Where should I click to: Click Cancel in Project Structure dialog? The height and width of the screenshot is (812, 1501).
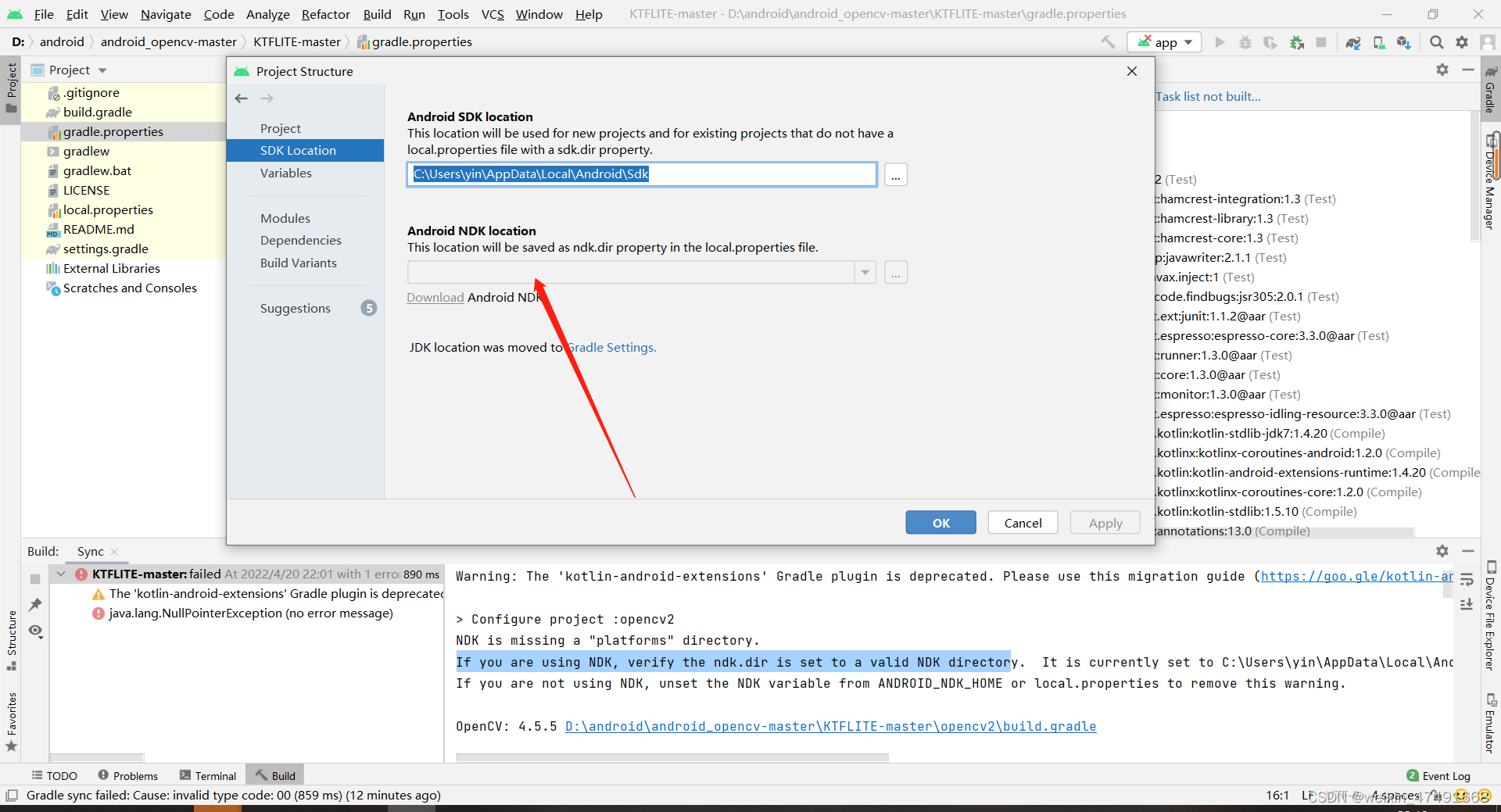[x=1023, y=523]
